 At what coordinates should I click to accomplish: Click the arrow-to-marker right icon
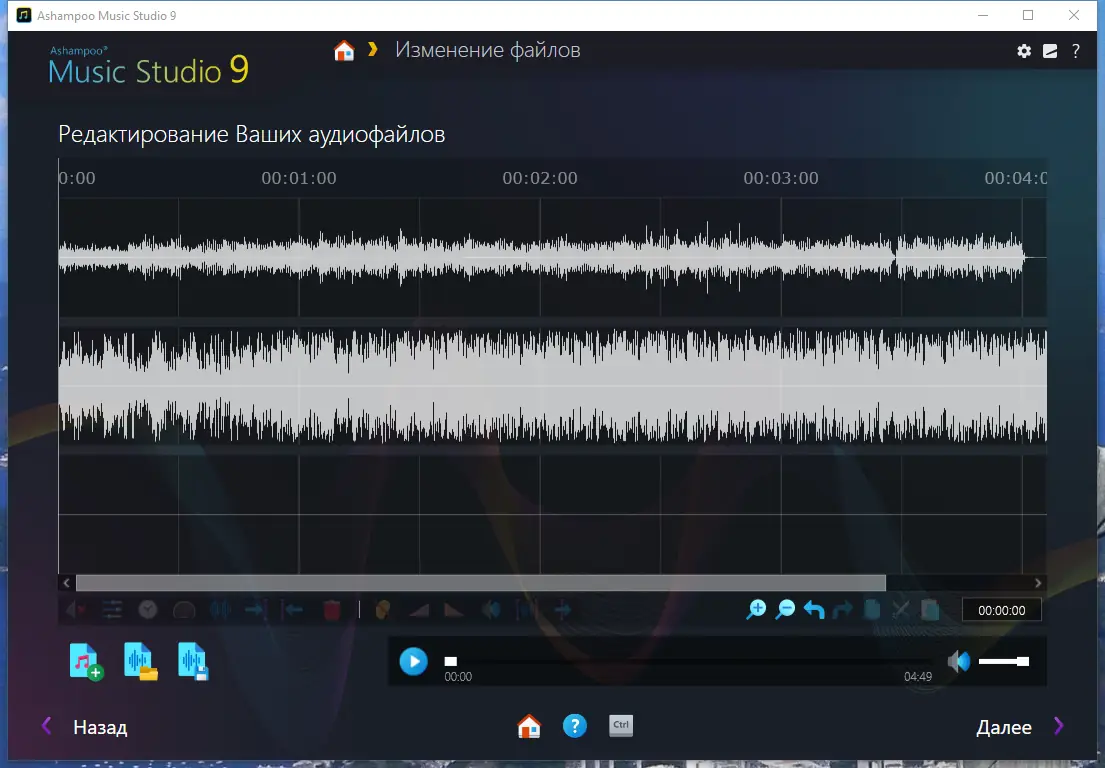tap(256, 609)
